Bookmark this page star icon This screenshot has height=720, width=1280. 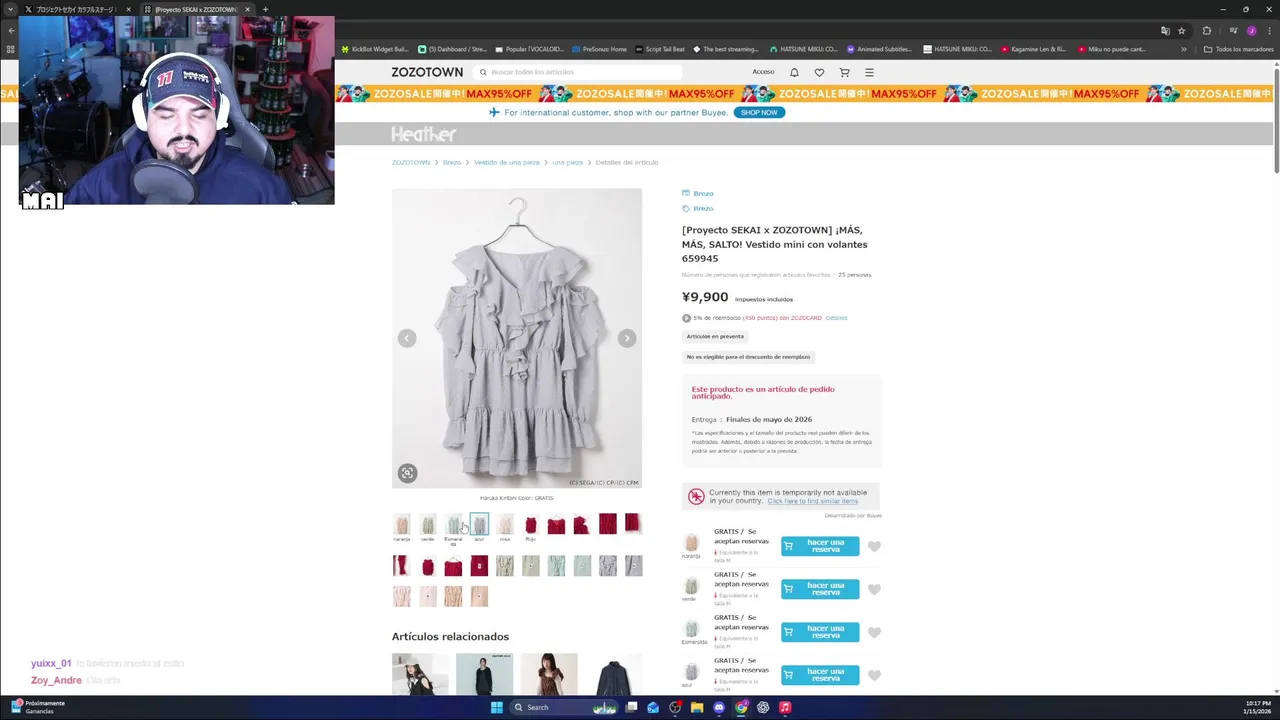click(1181, 30)
